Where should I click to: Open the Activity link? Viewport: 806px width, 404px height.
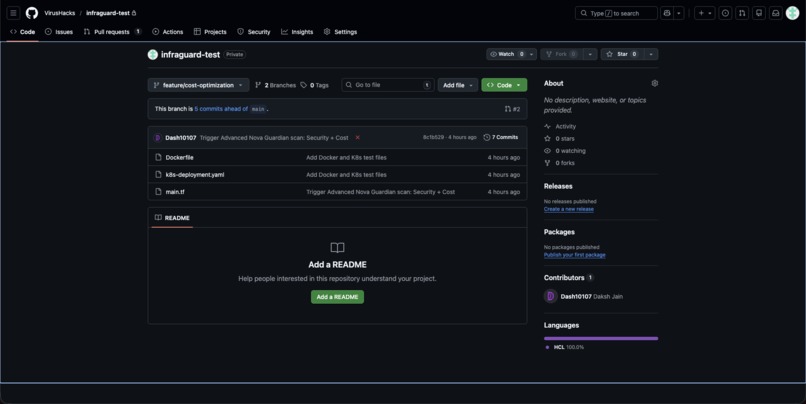coord(560,126)
